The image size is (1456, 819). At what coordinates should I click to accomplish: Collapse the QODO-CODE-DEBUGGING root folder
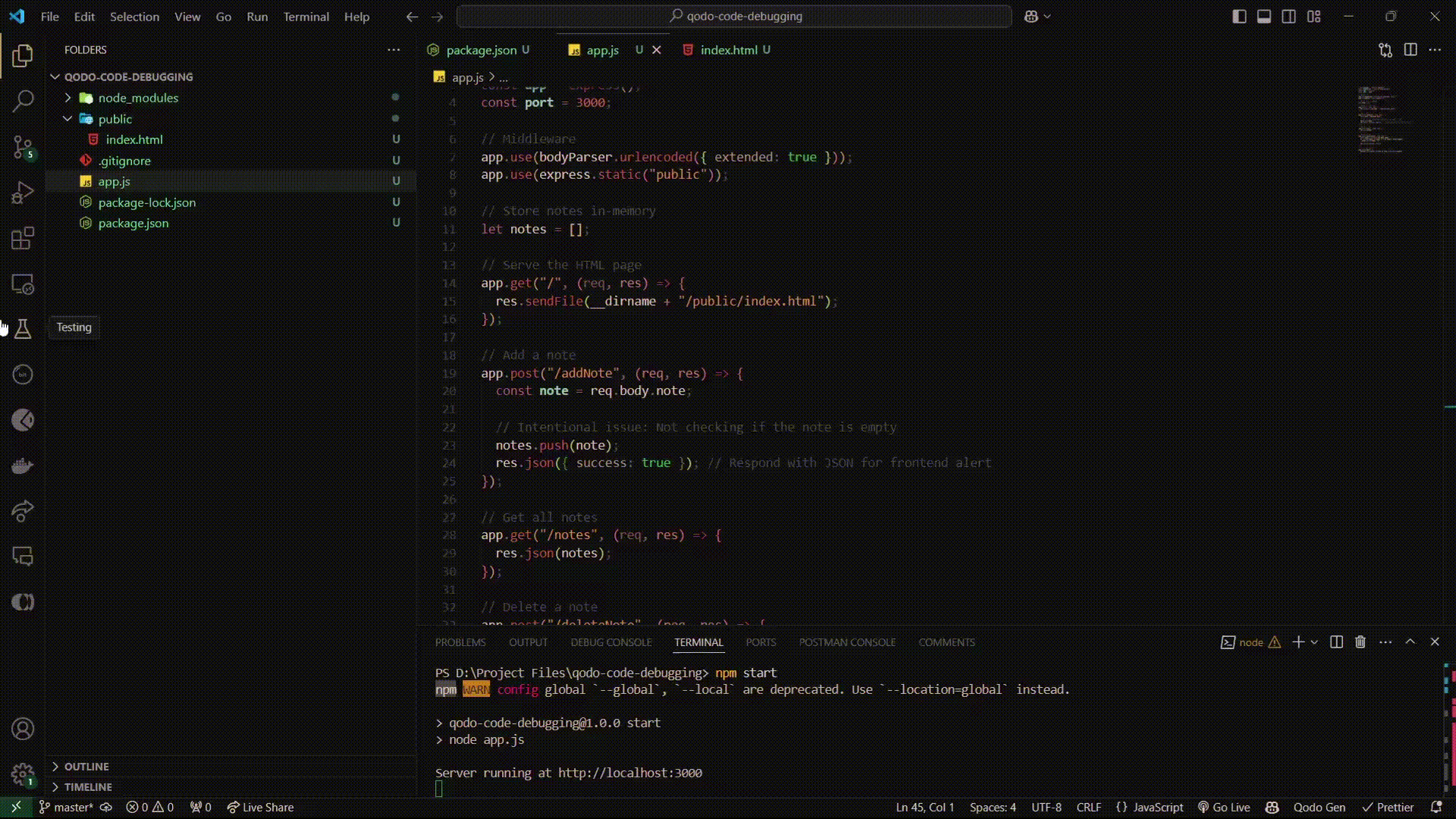(x=55, y=77)
